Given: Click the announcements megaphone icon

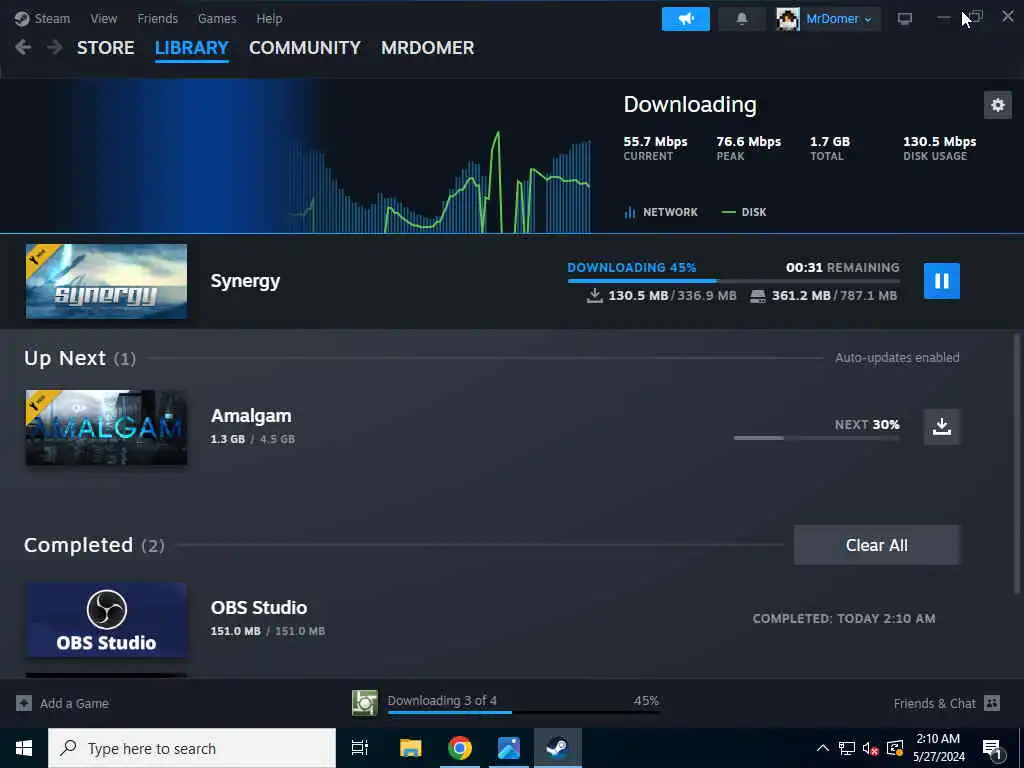Looking at the screenshot, I should pyautogui.click(x=686, y=19).
